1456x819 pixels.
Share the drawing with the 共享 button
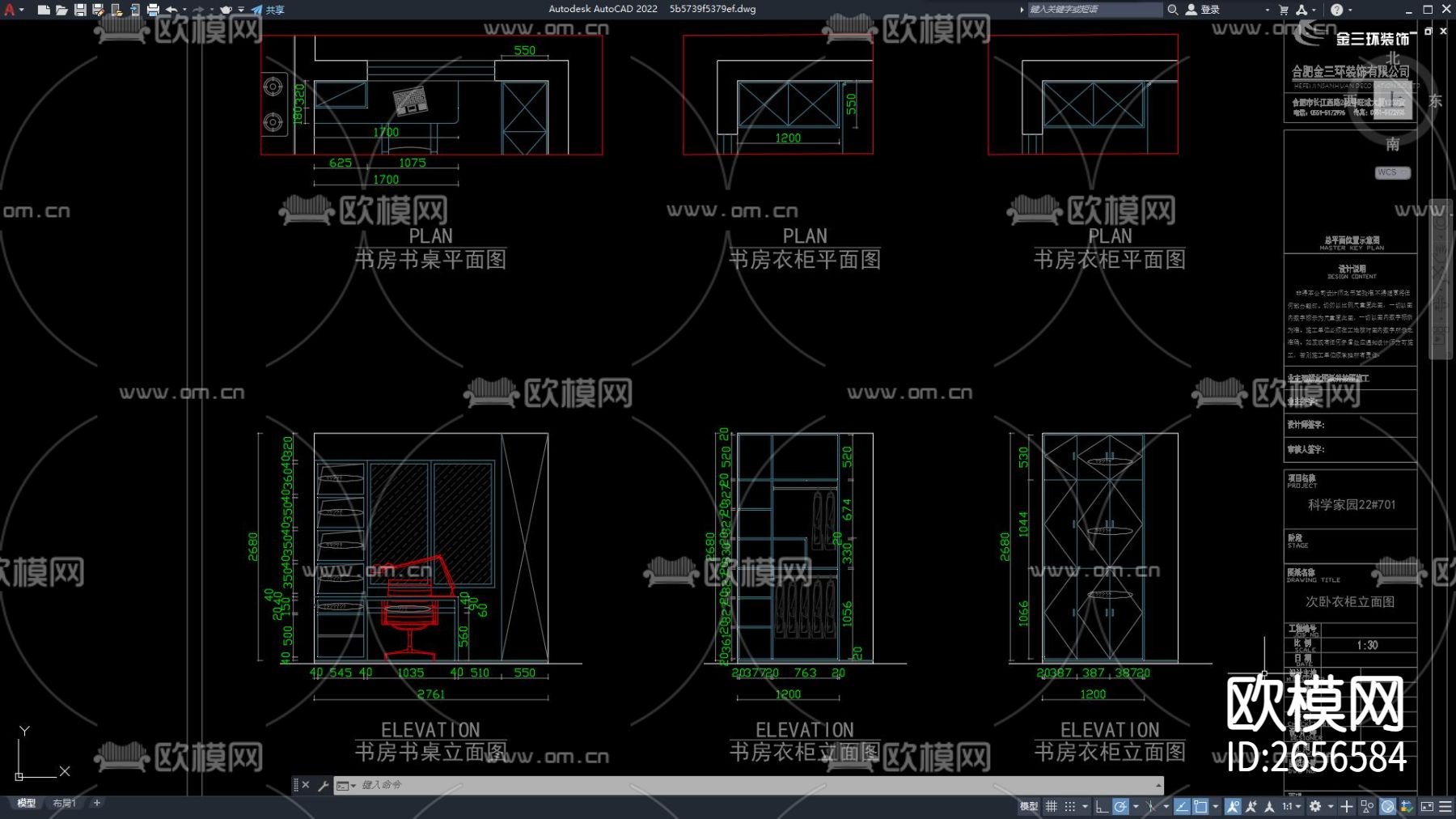tap(268, 10)
